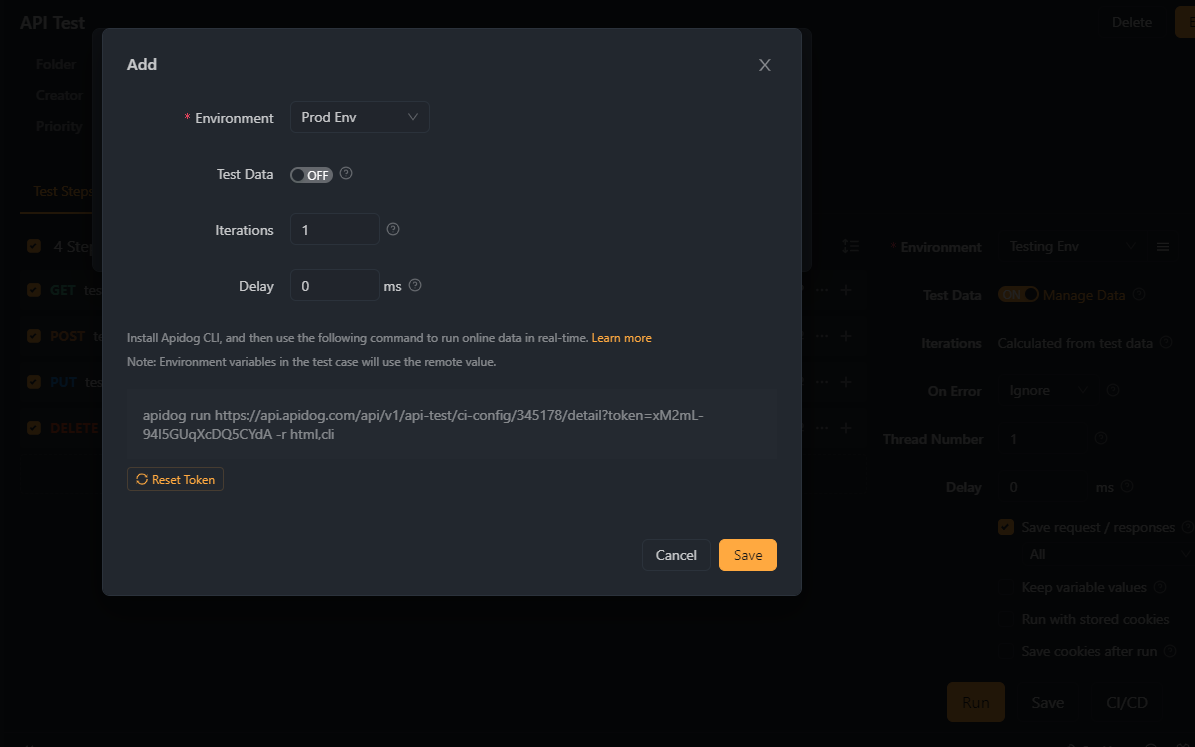
Task: Click Keep variable values option
Action: click(x=1084, y=587)
